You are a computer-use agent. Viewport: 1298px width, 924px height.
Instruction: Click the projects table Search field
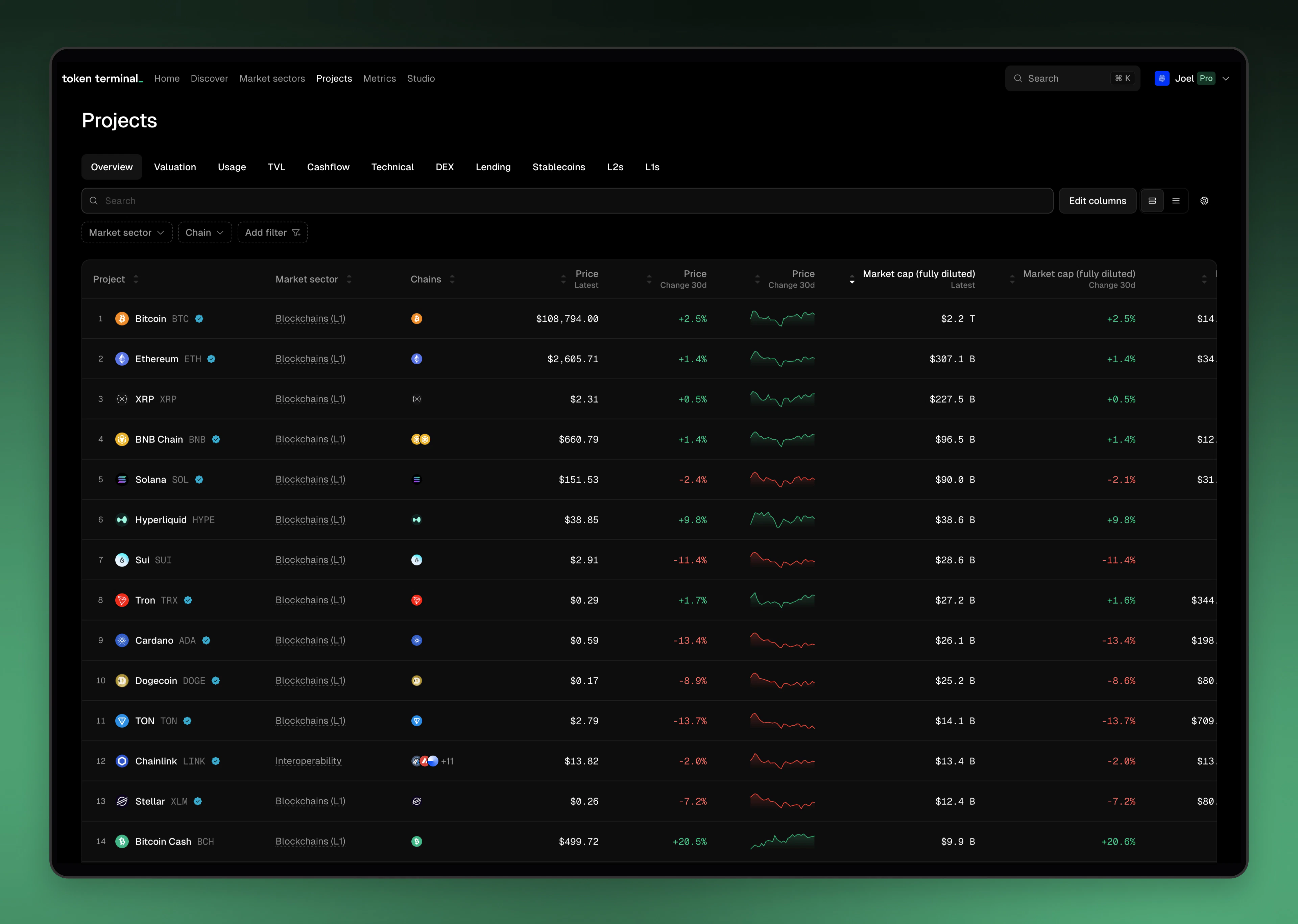pos(567,201)
